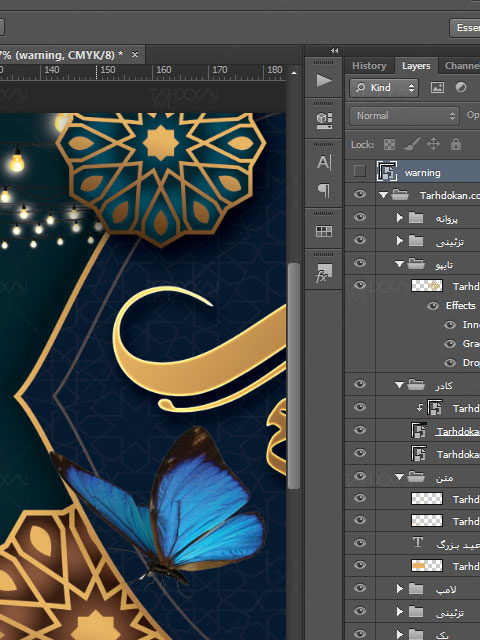The width and height of the screenshot is (480, 640).
Task: Switch to the History tab
Action: pyautogui.click(x=369, y=66)
